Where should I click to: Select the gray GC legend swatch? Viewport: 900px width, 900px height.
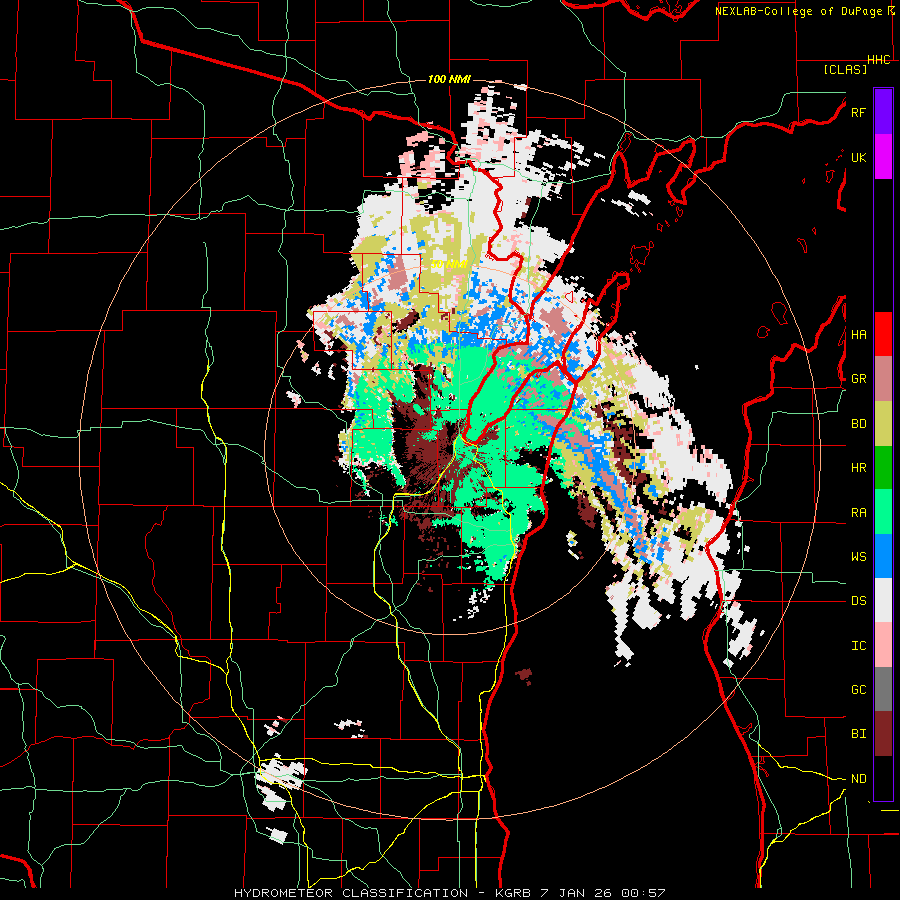pos(883,690)
